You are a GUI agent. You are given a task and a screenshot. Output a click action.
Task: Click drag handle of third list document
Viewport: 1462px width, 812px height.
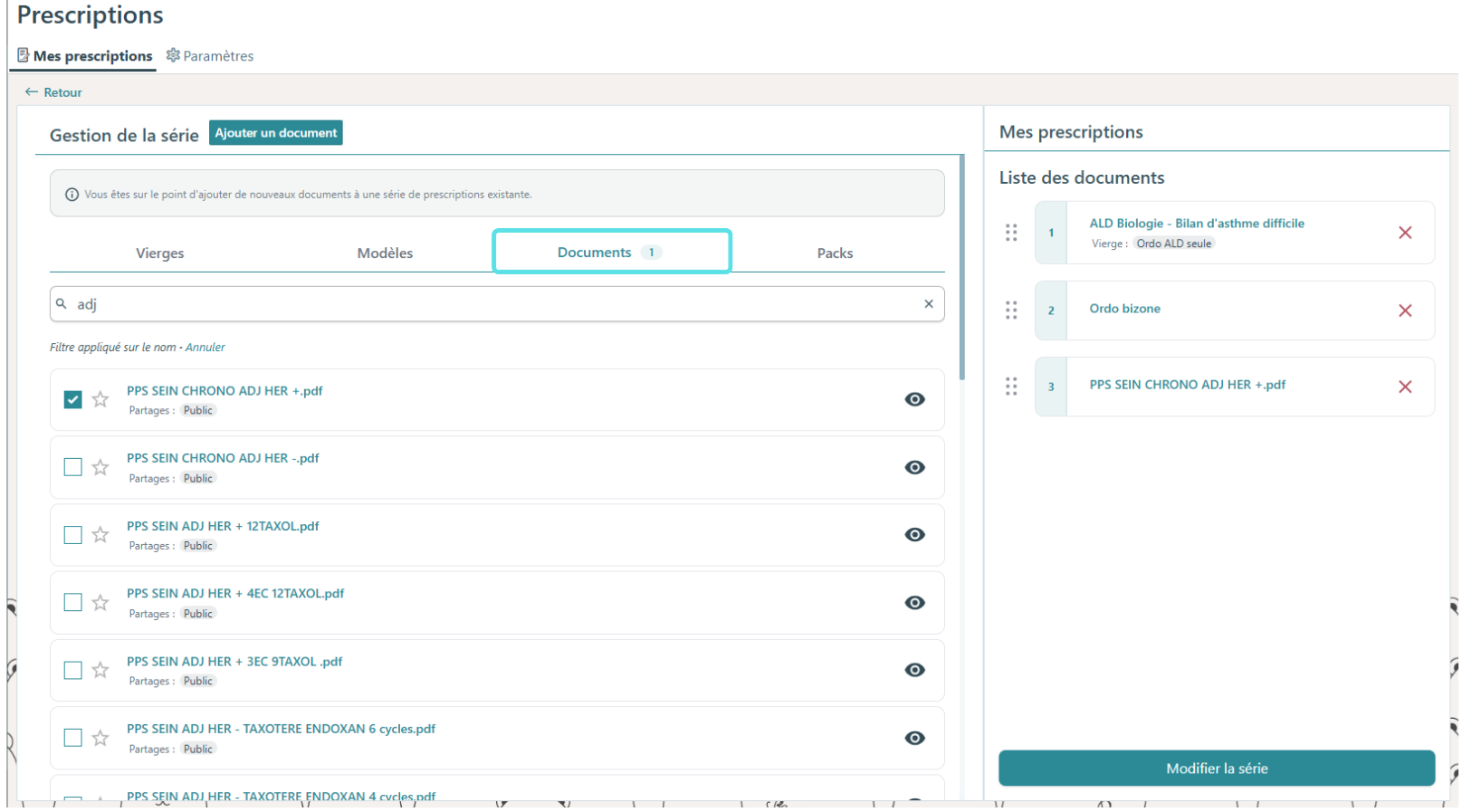1011,387
